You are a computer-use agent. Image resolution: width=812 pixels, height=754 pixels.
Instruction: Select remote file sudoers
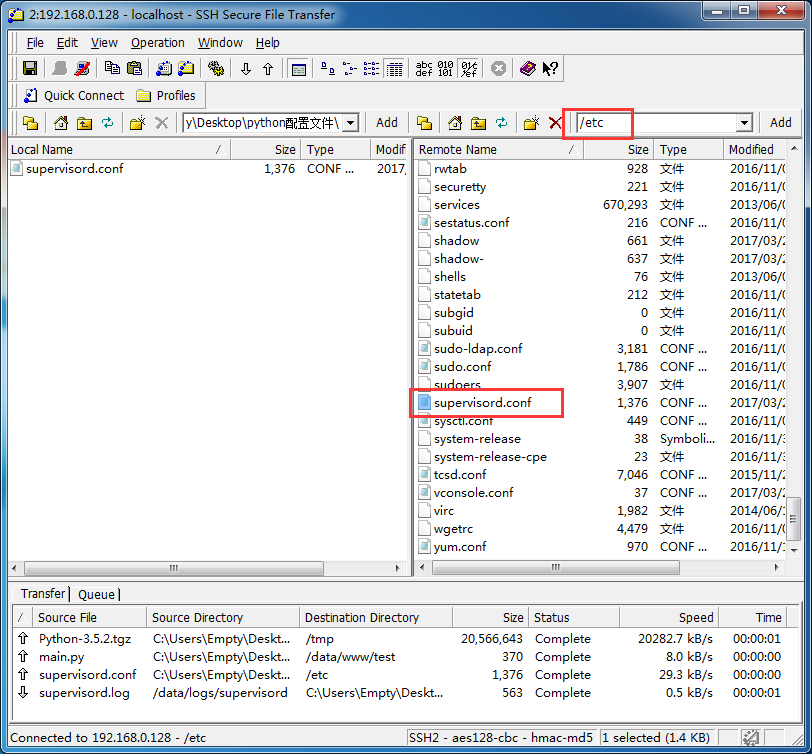point(458,385)
